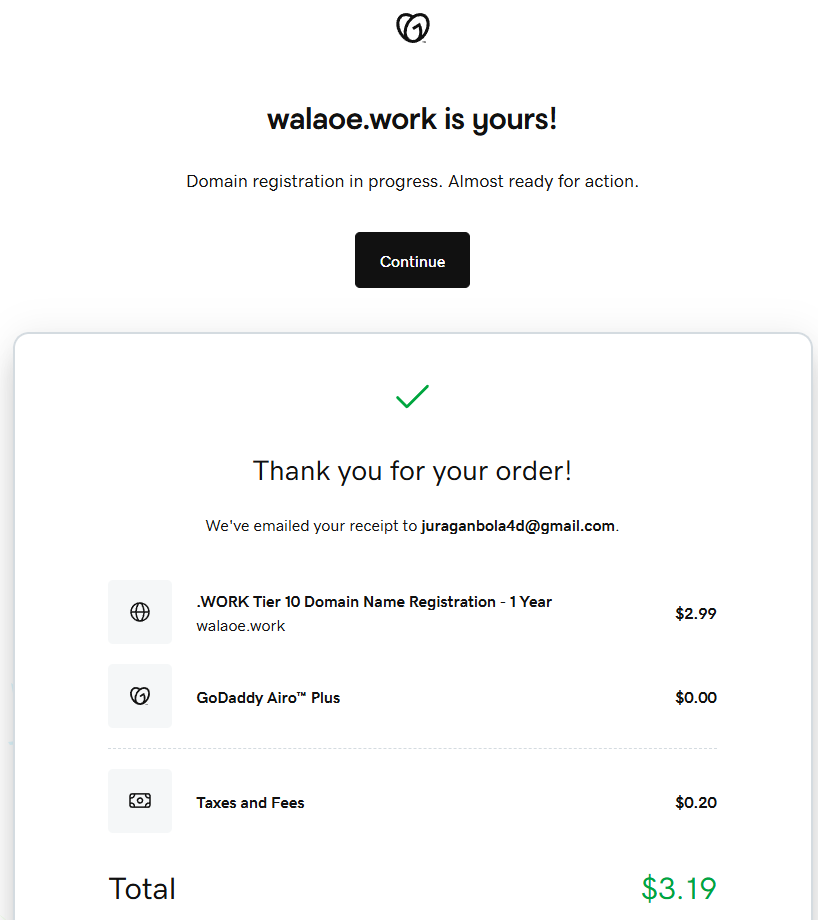Click the globe icon for domain registration

coord(140,612)
